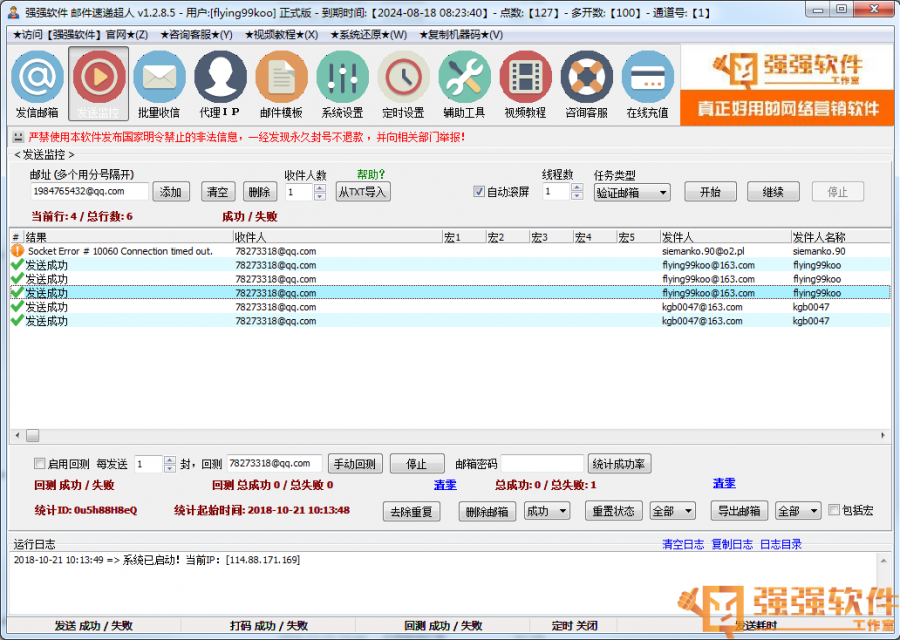Open 视频教程 film strip icon
Image resolution: width=900 pixels, height=640 pixels.
tap(526, 77)
